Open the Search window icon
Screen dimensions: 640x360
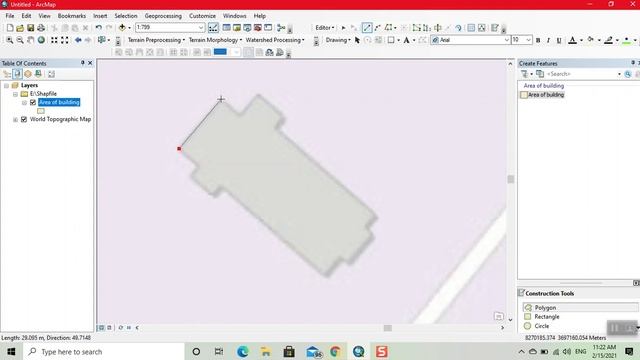pyautogui.click(x=247, y=28)
